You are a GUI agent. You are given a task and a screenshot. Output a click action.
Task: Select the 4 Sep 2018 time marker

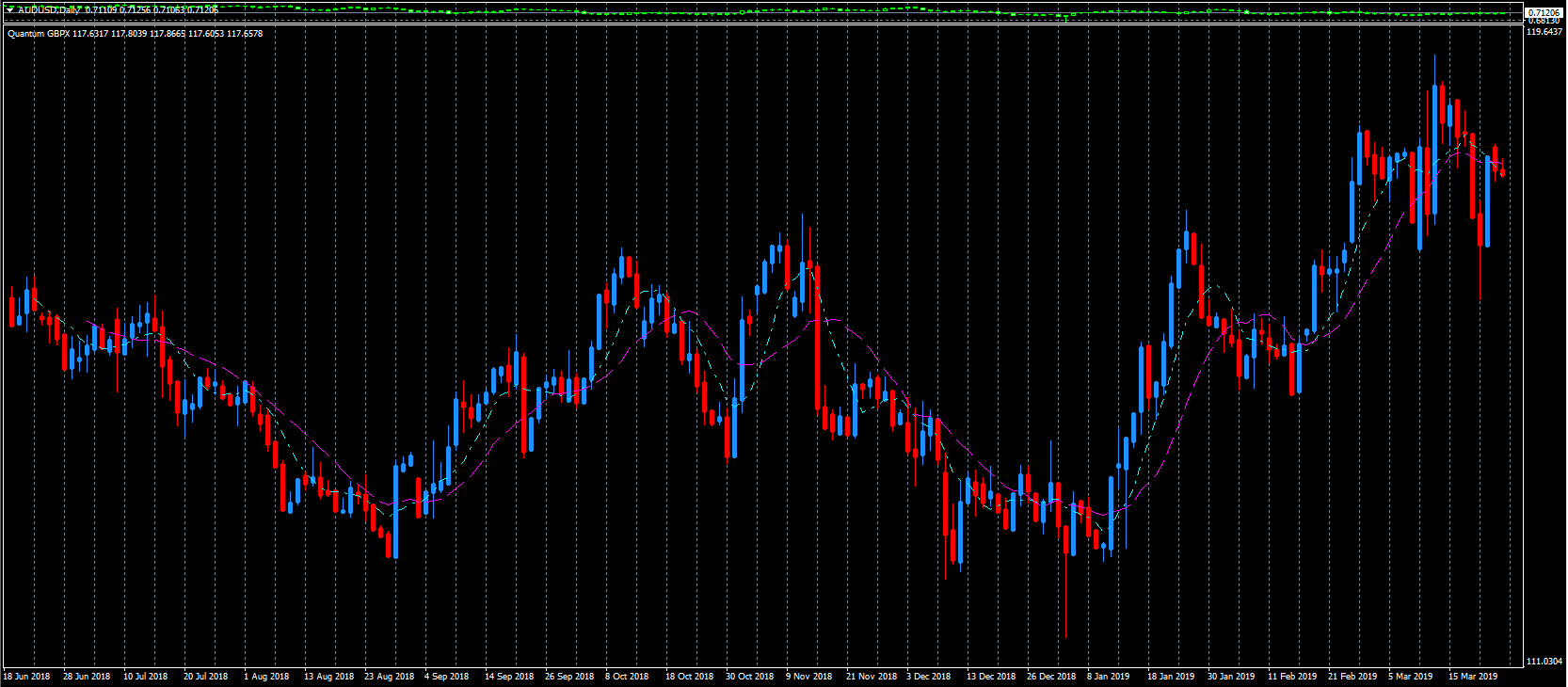click(x=446, y=676)
